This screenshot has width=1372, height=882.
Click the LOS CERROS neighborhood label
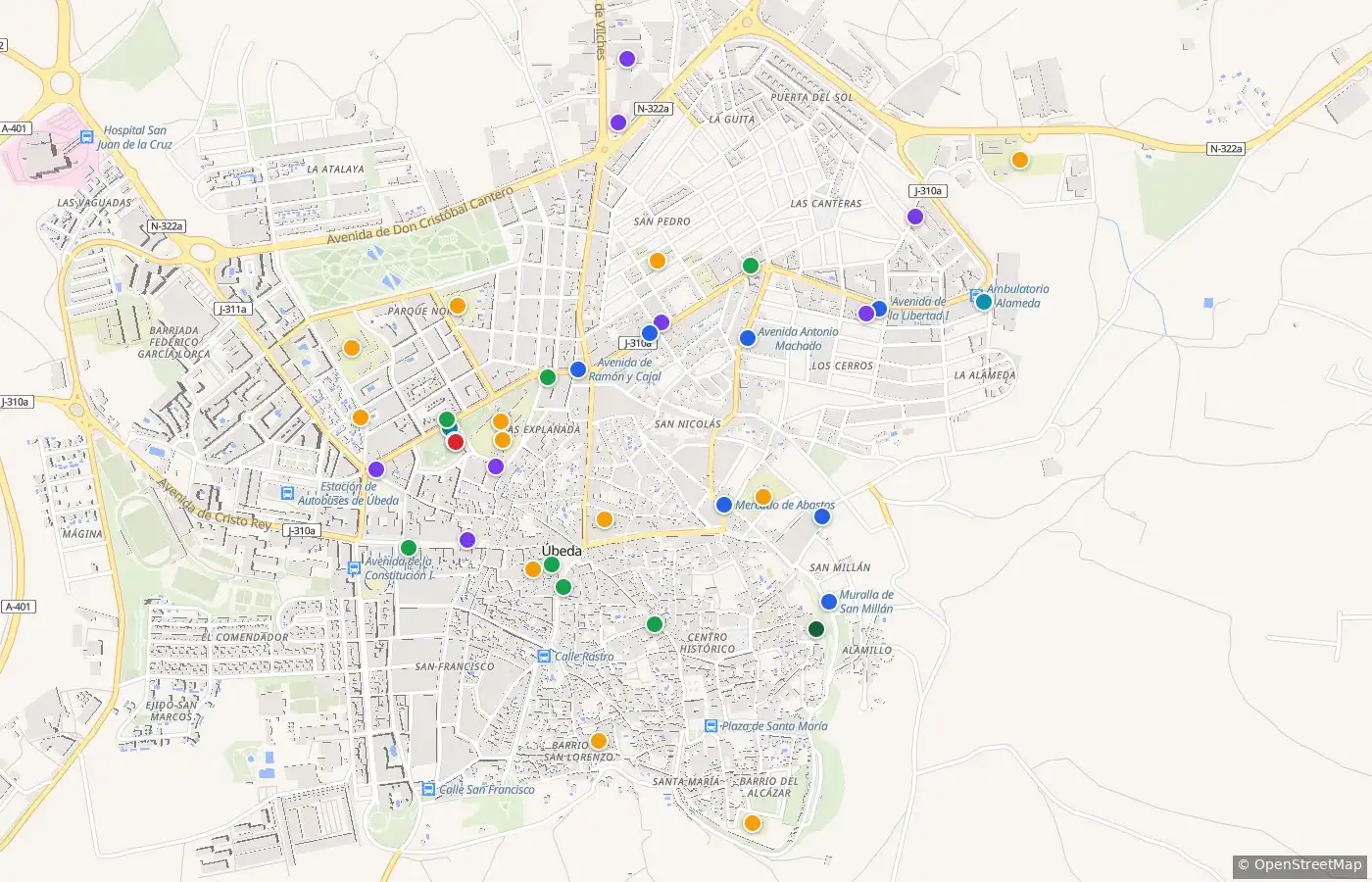click(843, 366)
